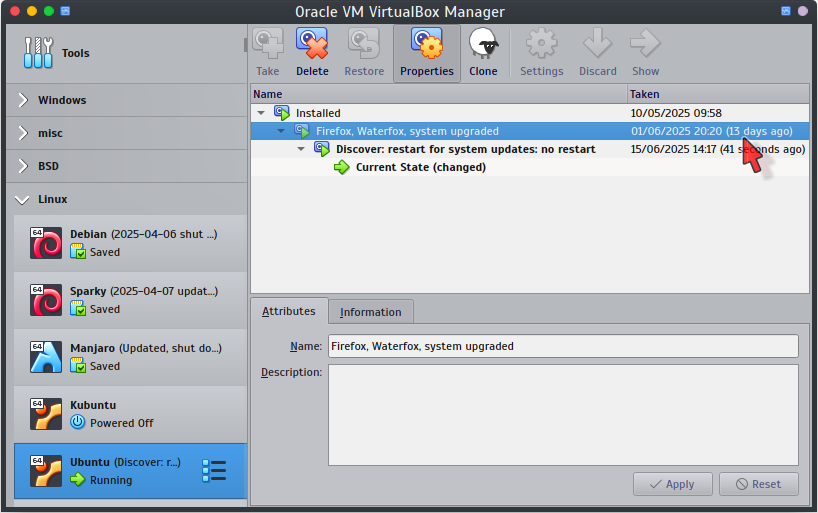
Task: Select the Manjaro VM icon
Action: tap(46, 356)
